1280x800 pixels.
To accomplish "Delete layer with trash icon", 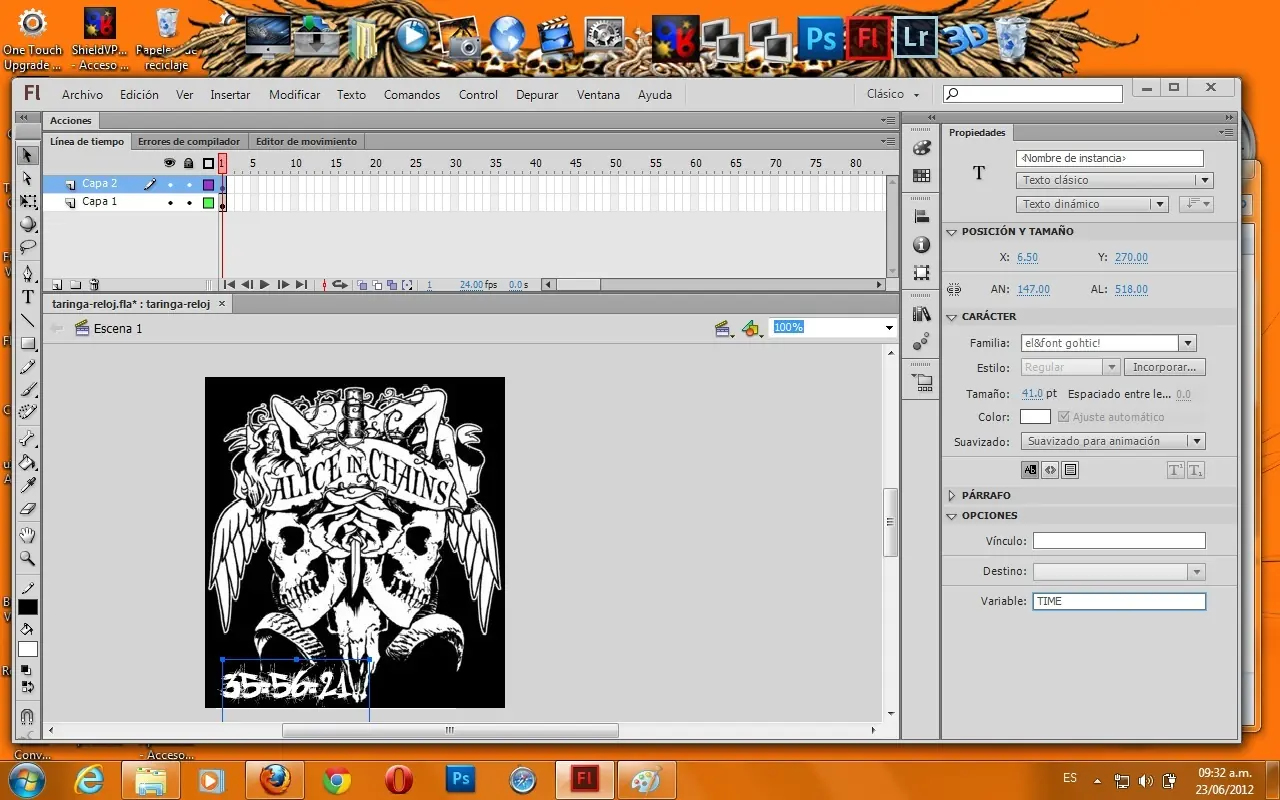I will (x=95, y=285).
